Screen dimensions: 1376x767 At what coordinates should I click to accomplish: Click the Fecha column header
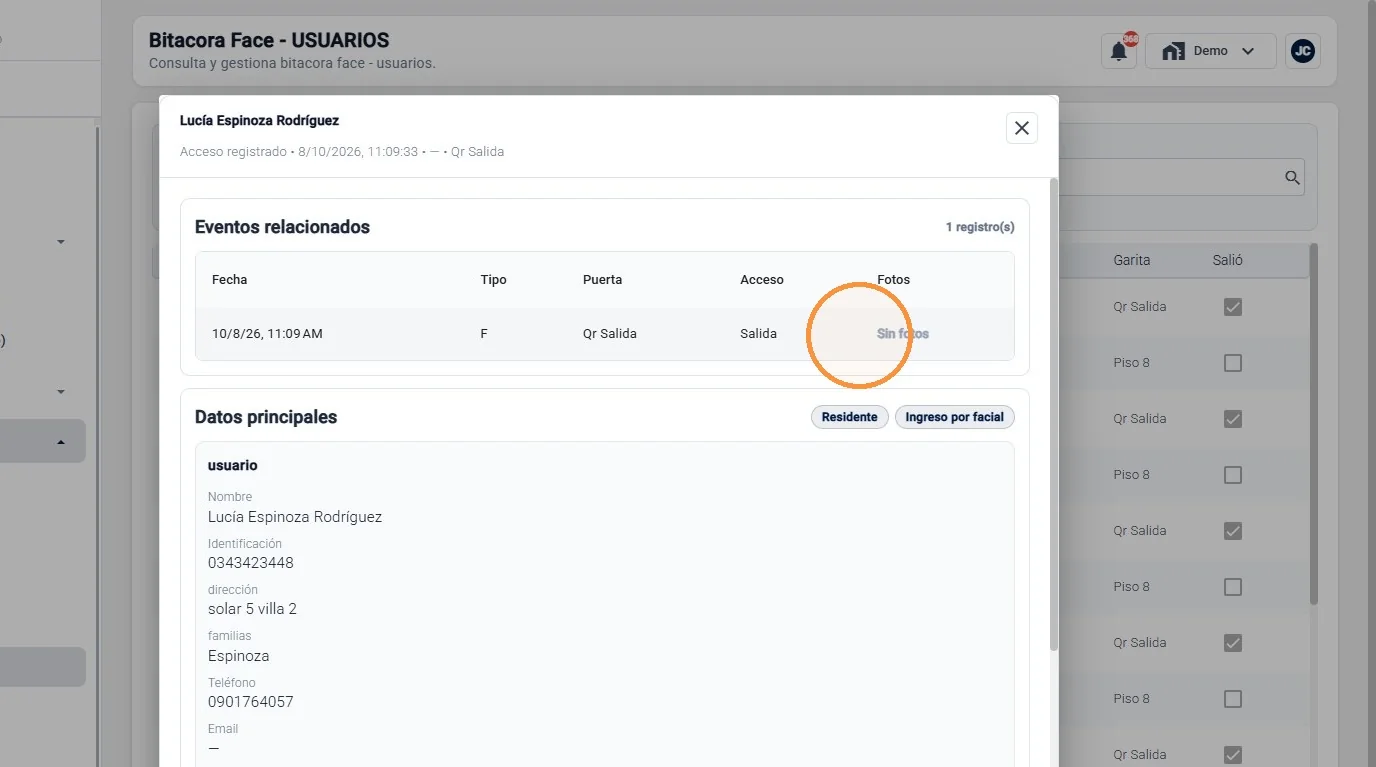(229, 280)
